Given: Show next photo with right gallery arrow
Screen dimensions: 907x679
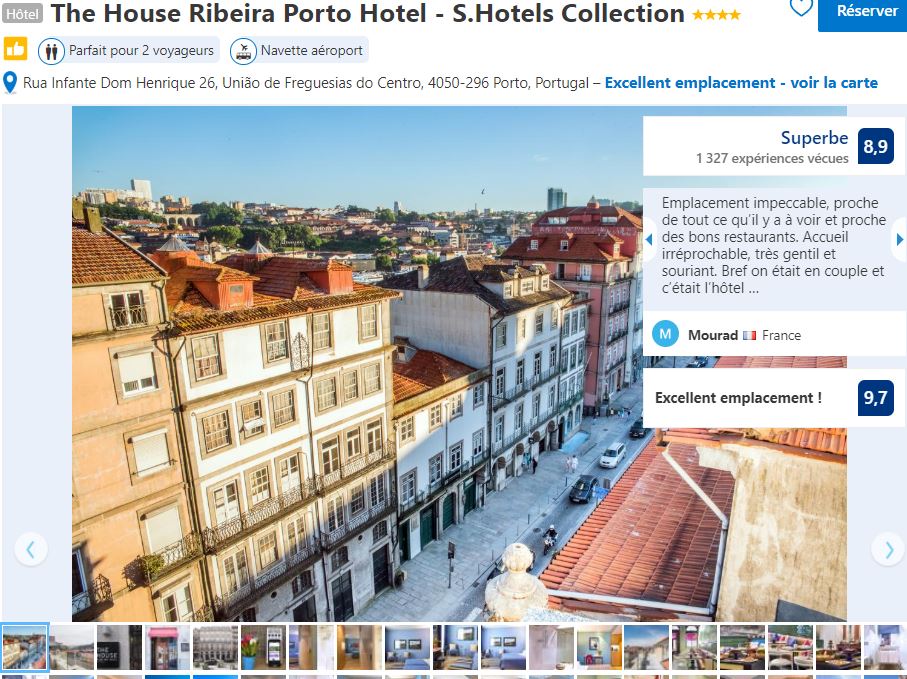Looking at the screenshot, I should click(888, 549).
